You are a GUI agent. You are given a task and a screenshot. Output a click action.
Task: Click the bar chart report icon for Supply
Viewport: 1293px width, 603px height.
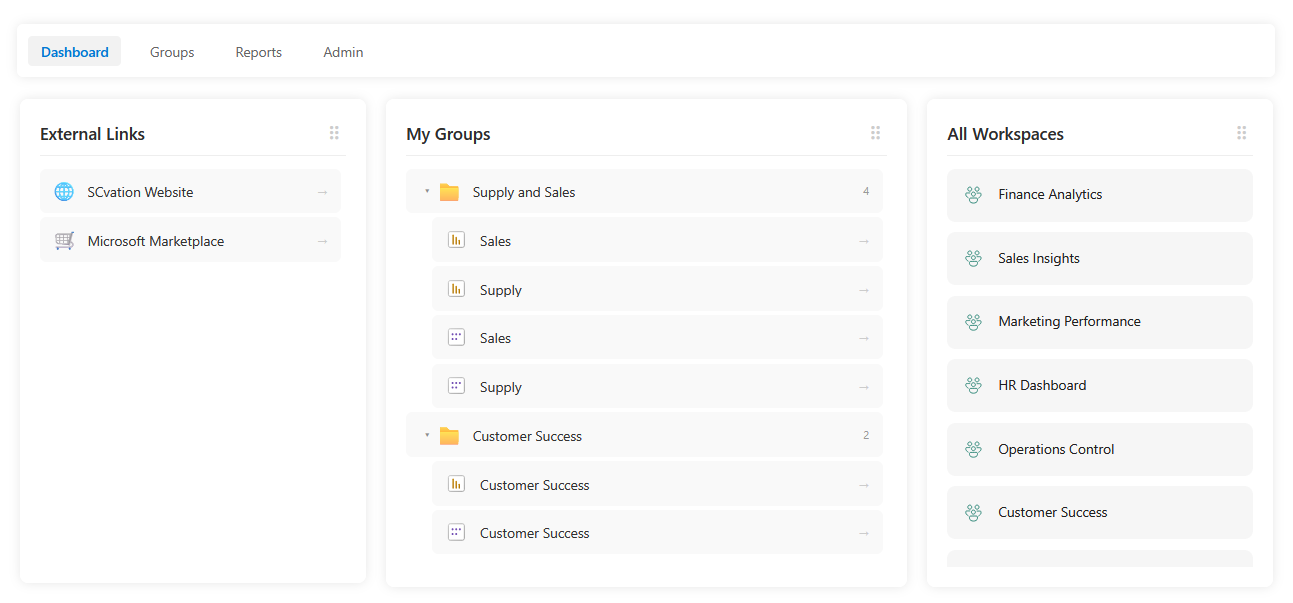pyautogui.click(x=456, y=290)
